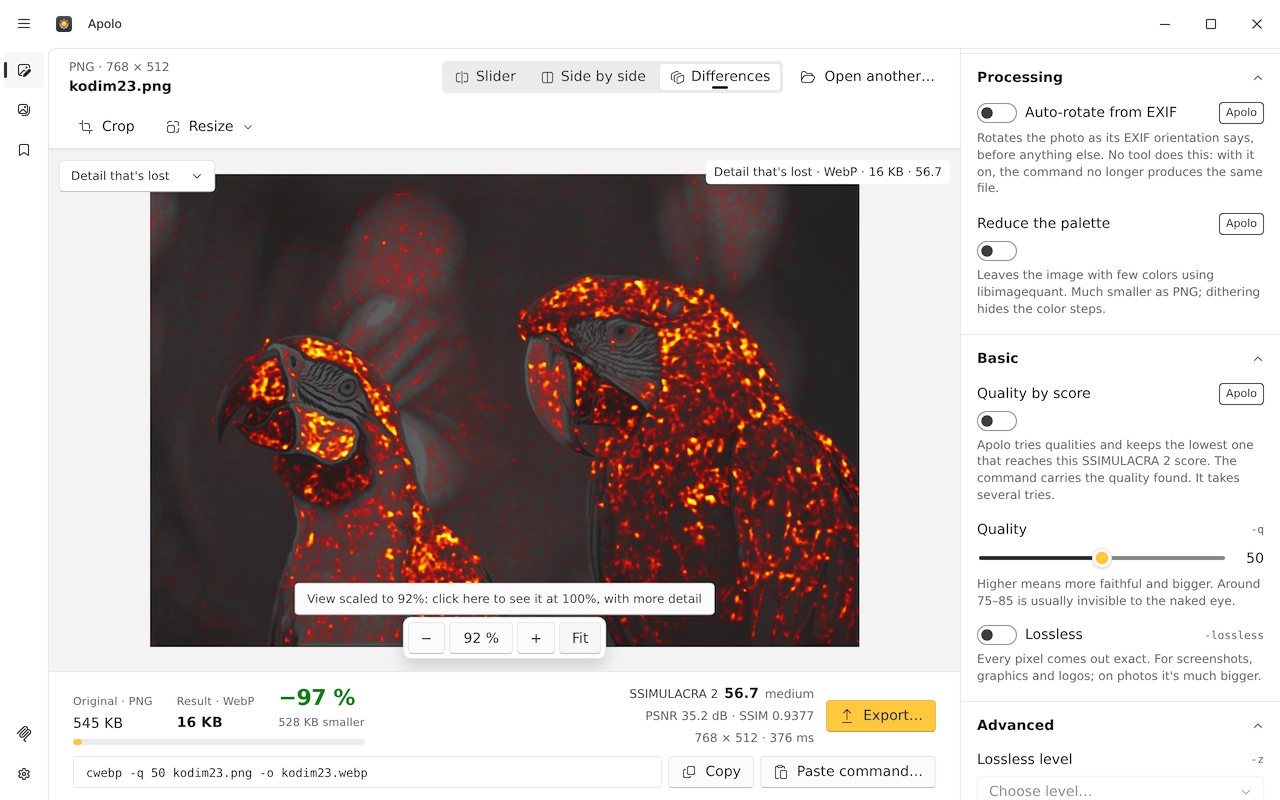The height and width of the screenshot is (800, 1280).
Task: Click the Apolo badge beside Reduce the palette
Action: coord(1241,224)
